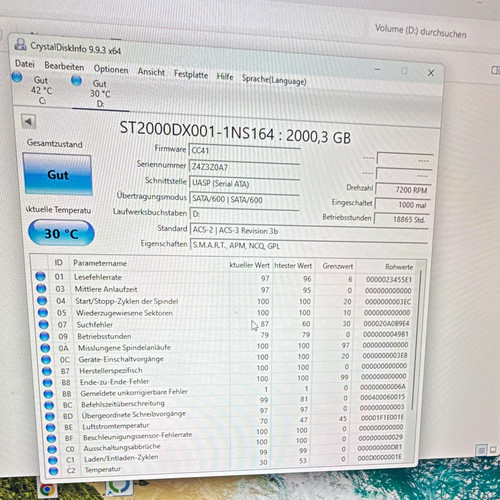Click the blue health icon of drive C:
This screenshot has width=500, height=500.
click(17, 77)
